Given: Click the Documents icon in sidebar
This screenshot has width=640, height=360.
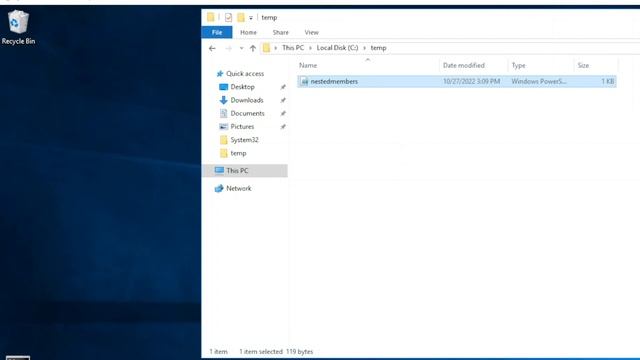Looking at the screenshot, I should 223,113.
